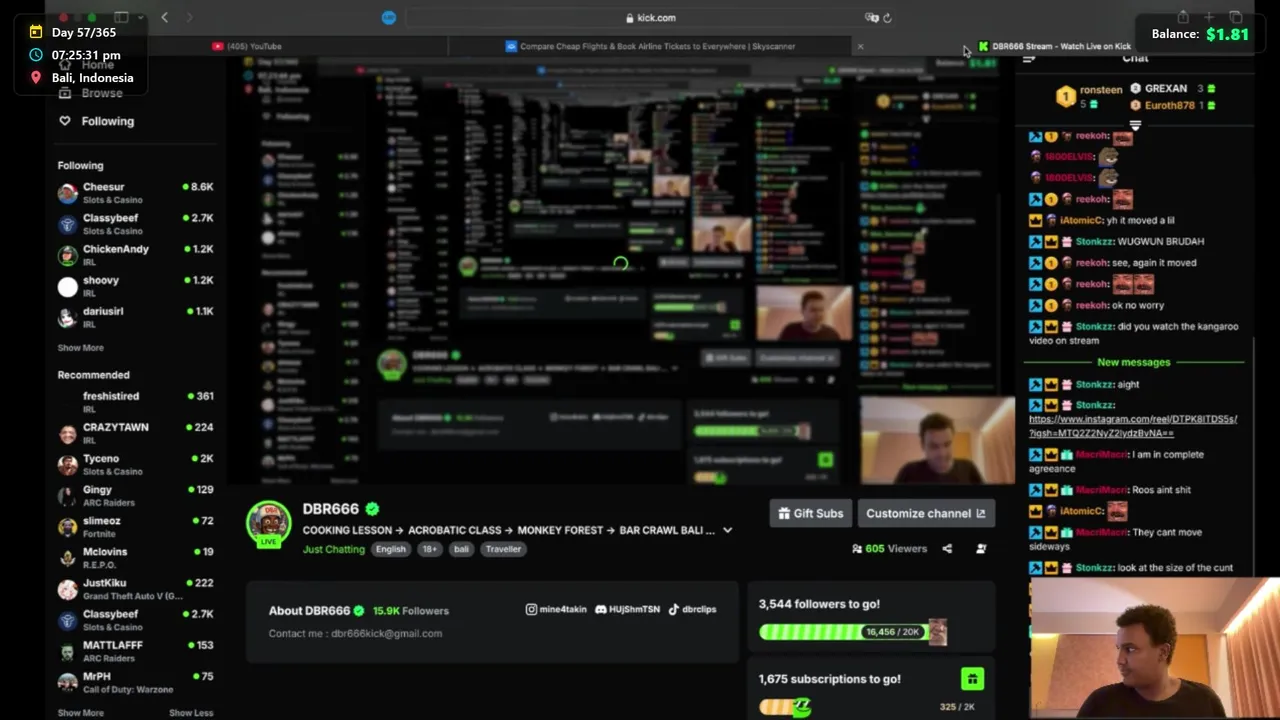
Task: Open Cheesur's channel from Following list
Action: pyautogui.click(x=135, y=193)
